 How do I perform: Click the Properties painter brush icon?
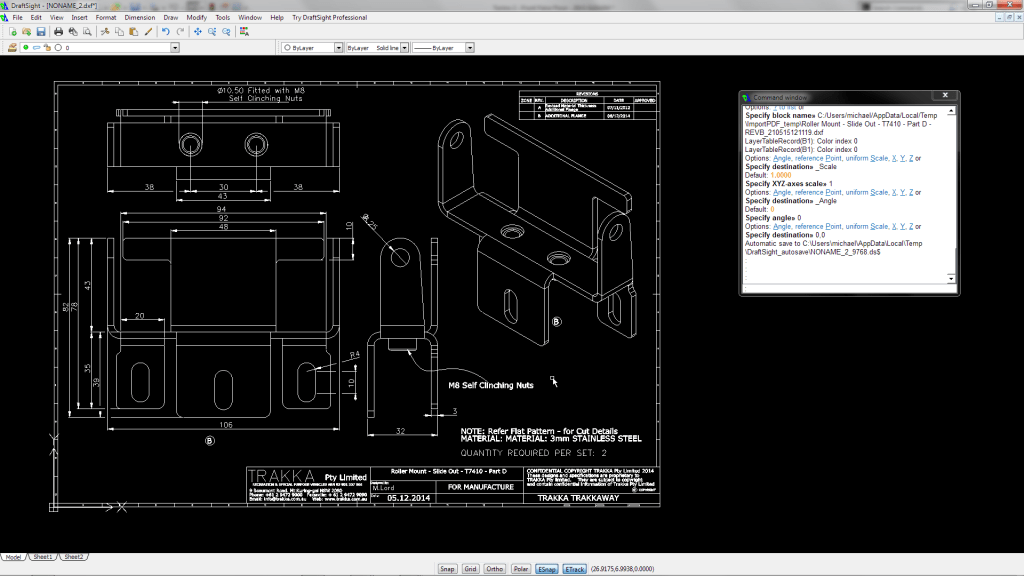[148, 32]
